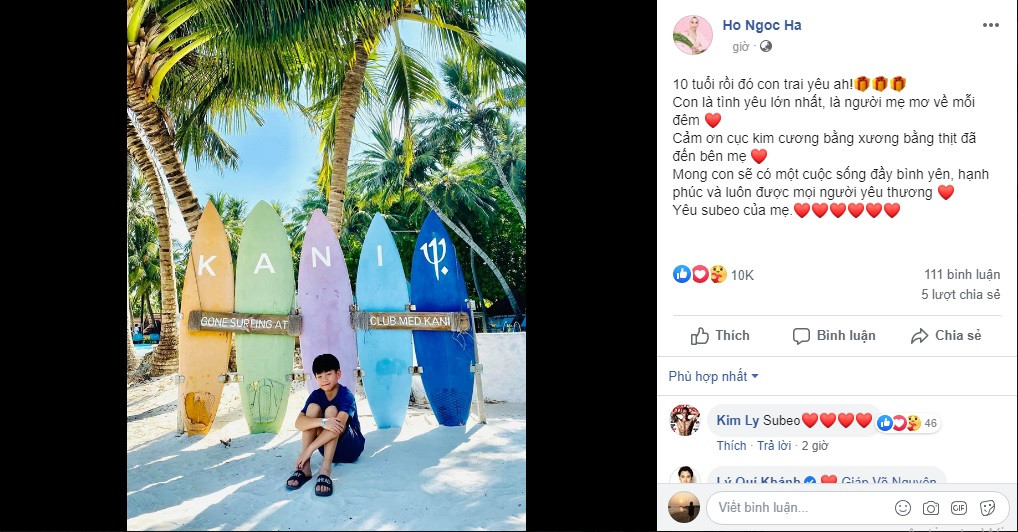Insert a GIF using the GIF icon

point(959,507)
